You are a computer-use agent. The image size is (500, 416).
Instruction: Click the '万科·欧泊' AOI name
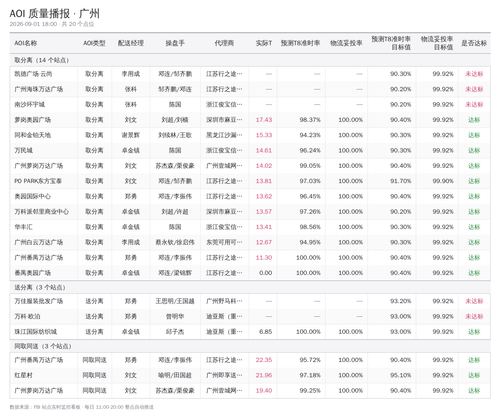27,316
